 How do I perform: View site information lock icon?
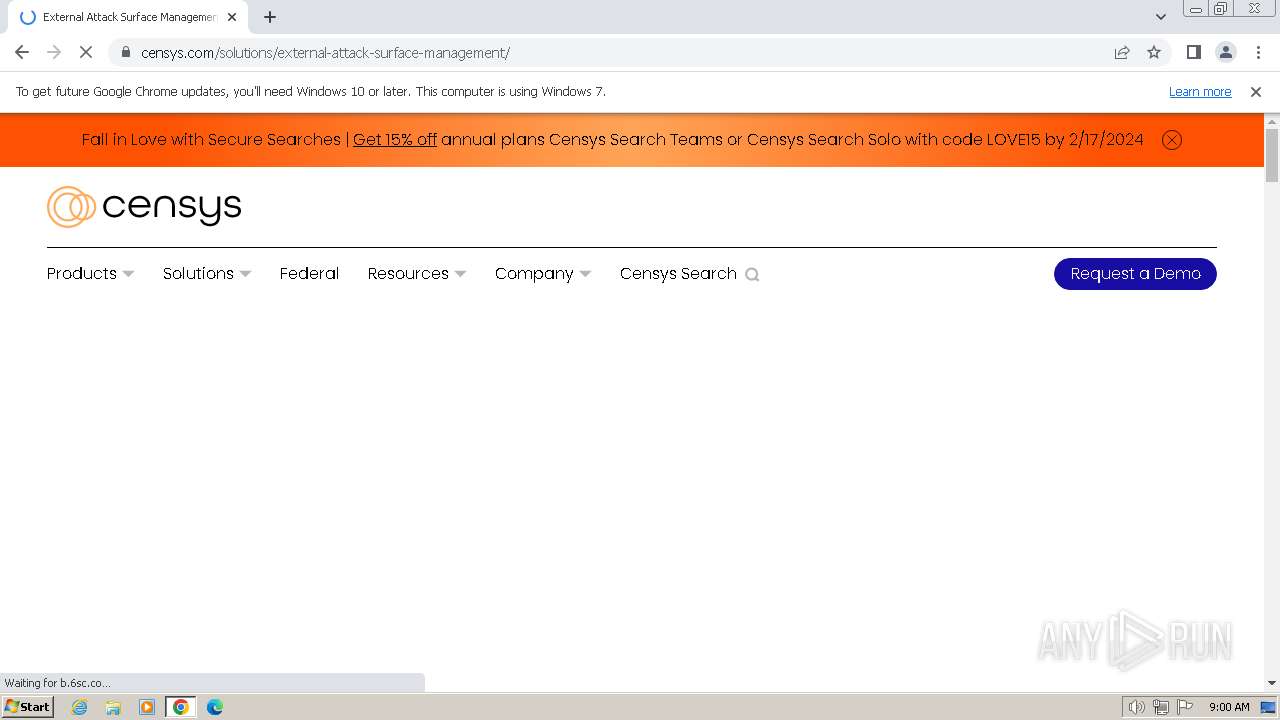(125, 52)
